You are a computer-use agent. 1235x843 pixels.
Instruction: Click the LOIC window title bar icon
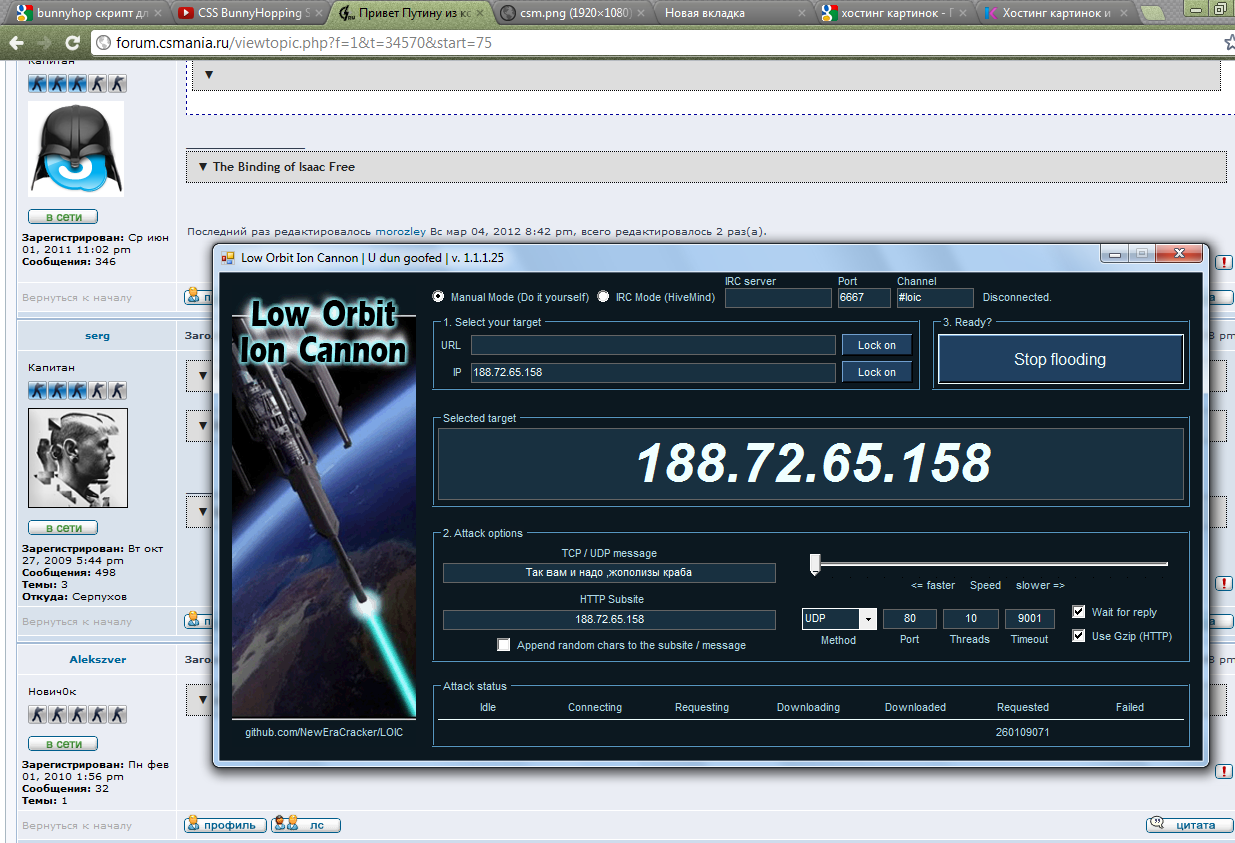[x=228, y=257]
